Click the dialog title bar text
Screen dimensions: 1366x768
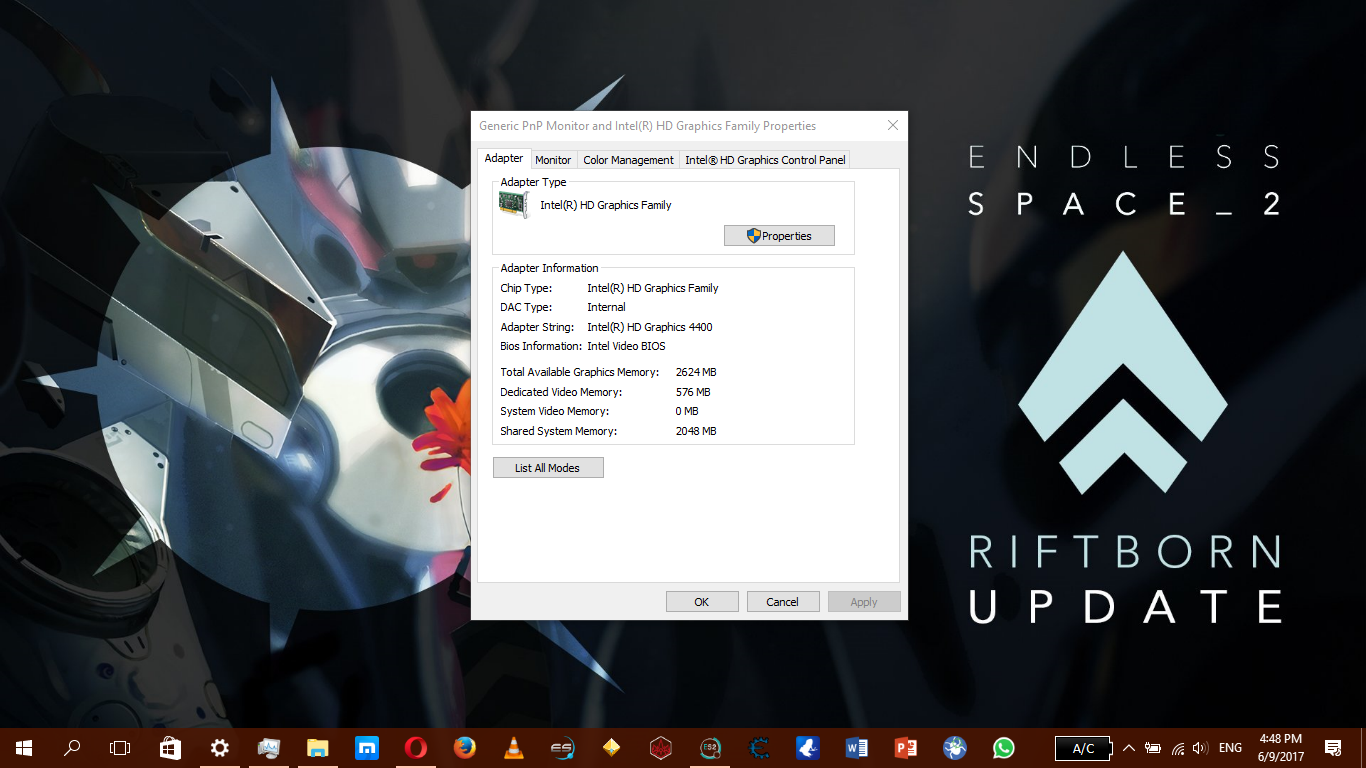click(x=648, y=126)
